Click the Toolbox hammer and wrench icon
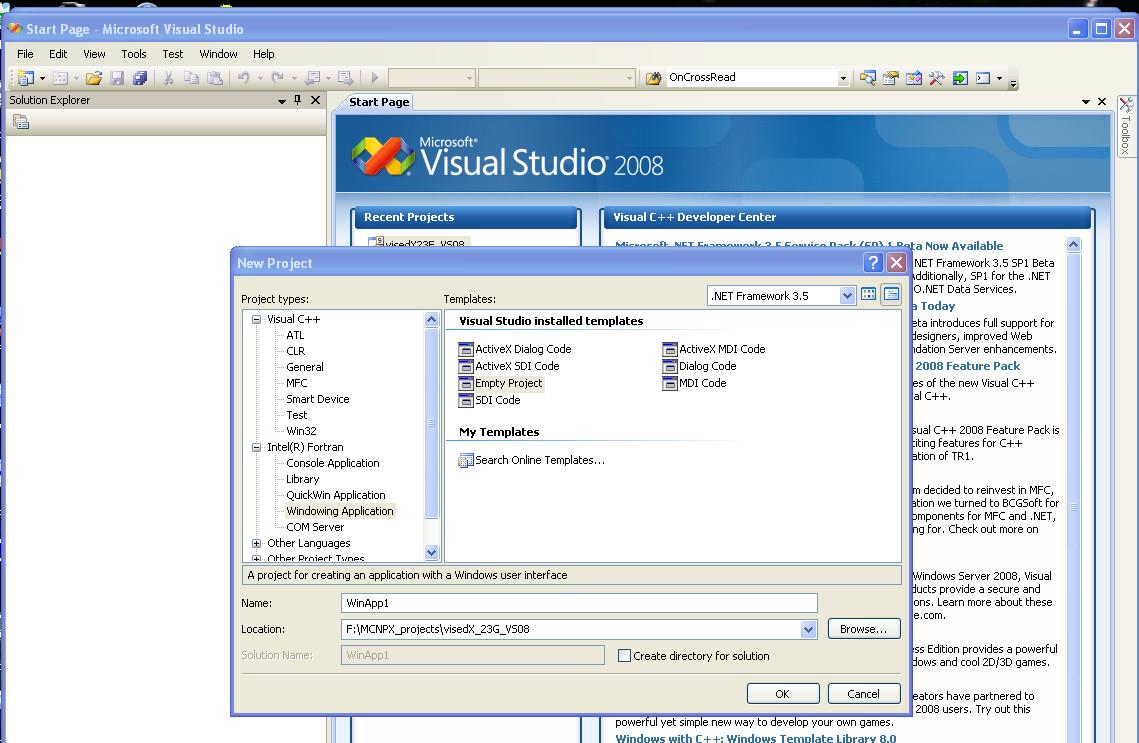The image size is (1139, 743). (937, 78)
